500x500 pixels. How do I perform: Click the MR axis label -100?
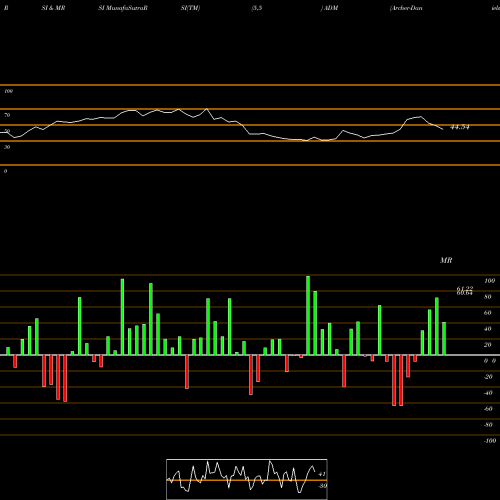489,441
